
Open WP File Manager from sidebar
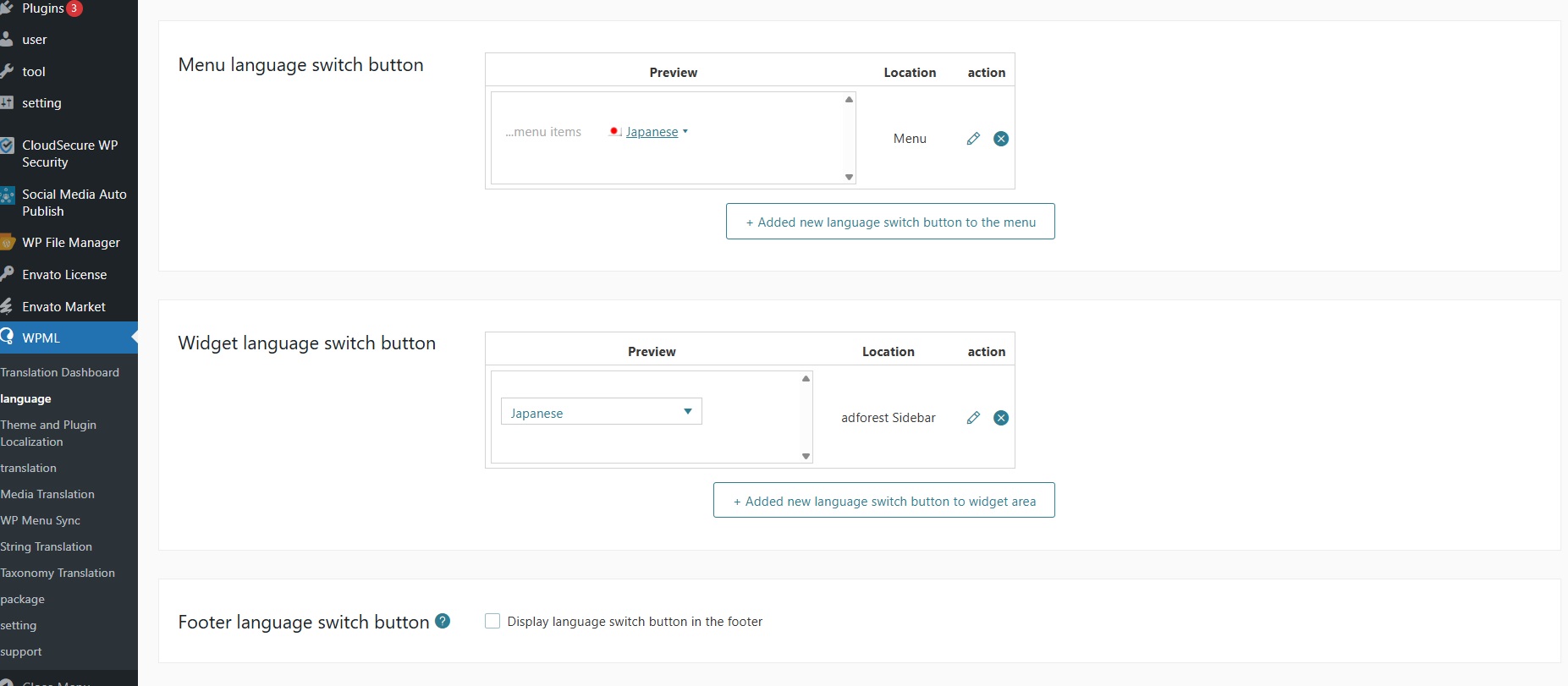click(71, 243)
